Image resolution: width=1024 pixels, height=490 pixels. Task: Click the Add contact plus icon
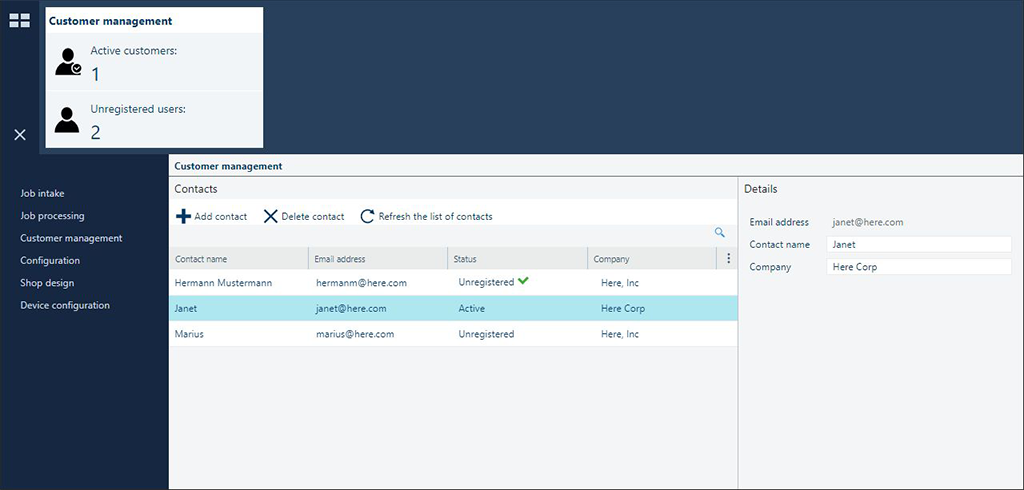[x=184, y=216]
